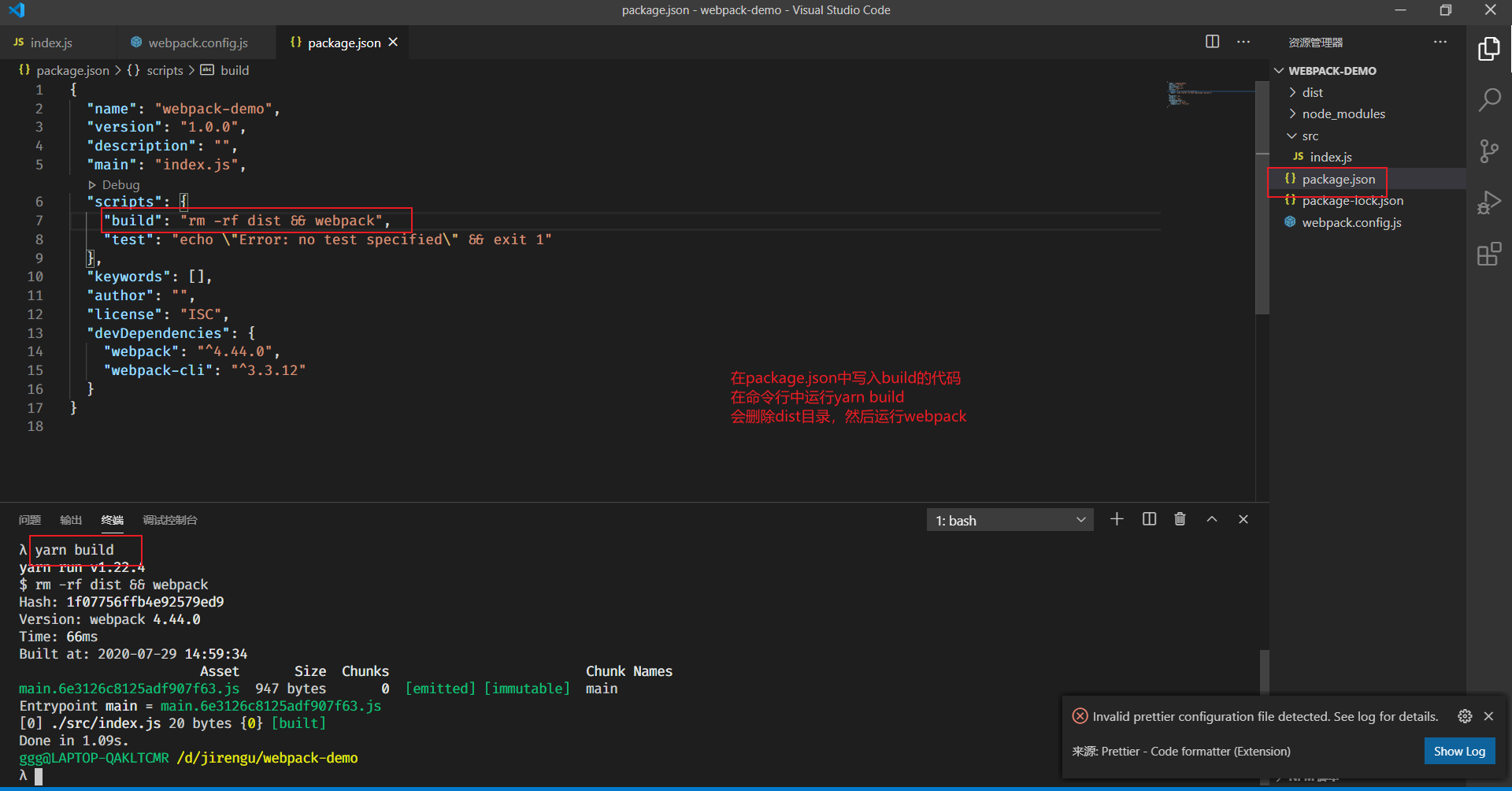Split the editor to the right
Screen dimensions: 1512x791
click(x=1213, y=42)
